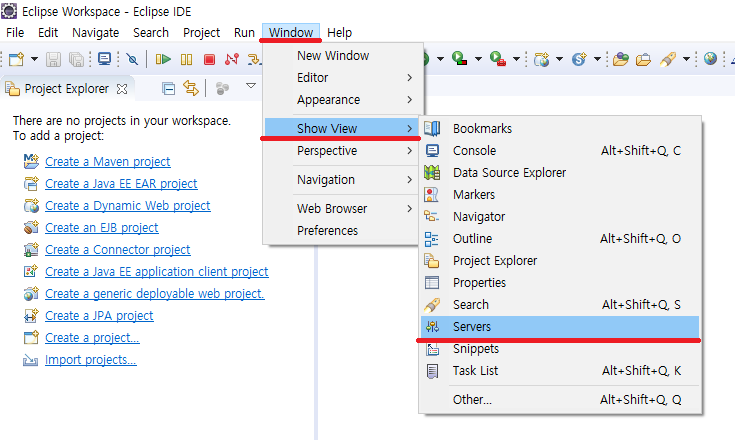Click the Disconnect debug icon
This screenshot has height=440, width=735.
pyautogui.click(x=232, y=60)
